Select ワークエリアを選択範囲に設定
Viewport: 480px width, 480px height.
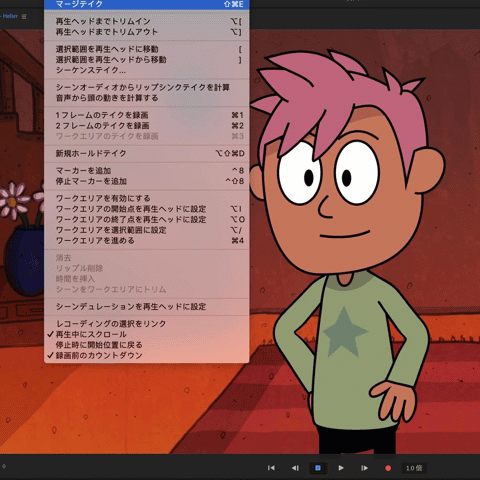(x=147, y=230)
